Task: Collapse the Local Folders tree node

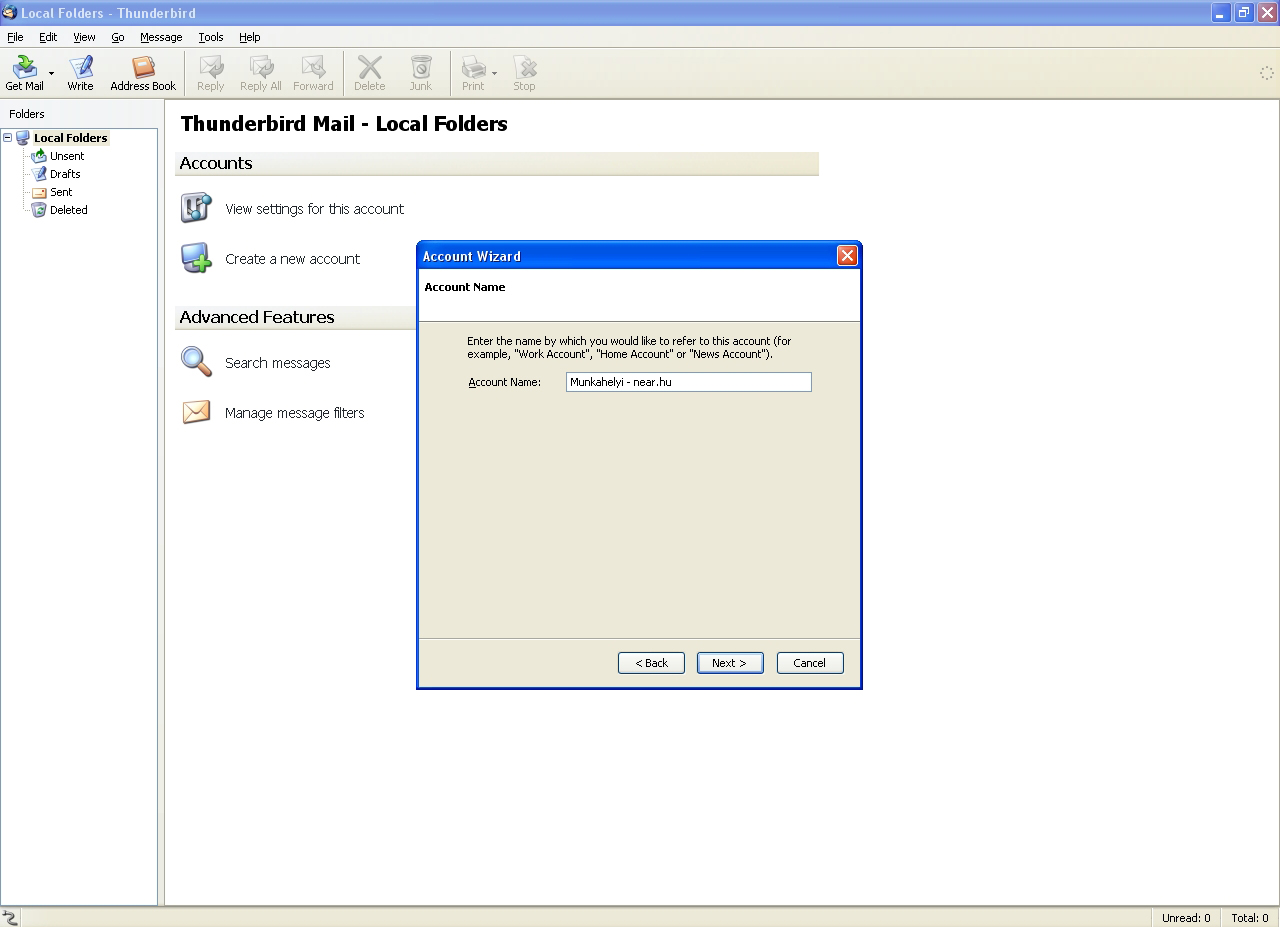Action: pyautogui.click(x=8, y=138)
